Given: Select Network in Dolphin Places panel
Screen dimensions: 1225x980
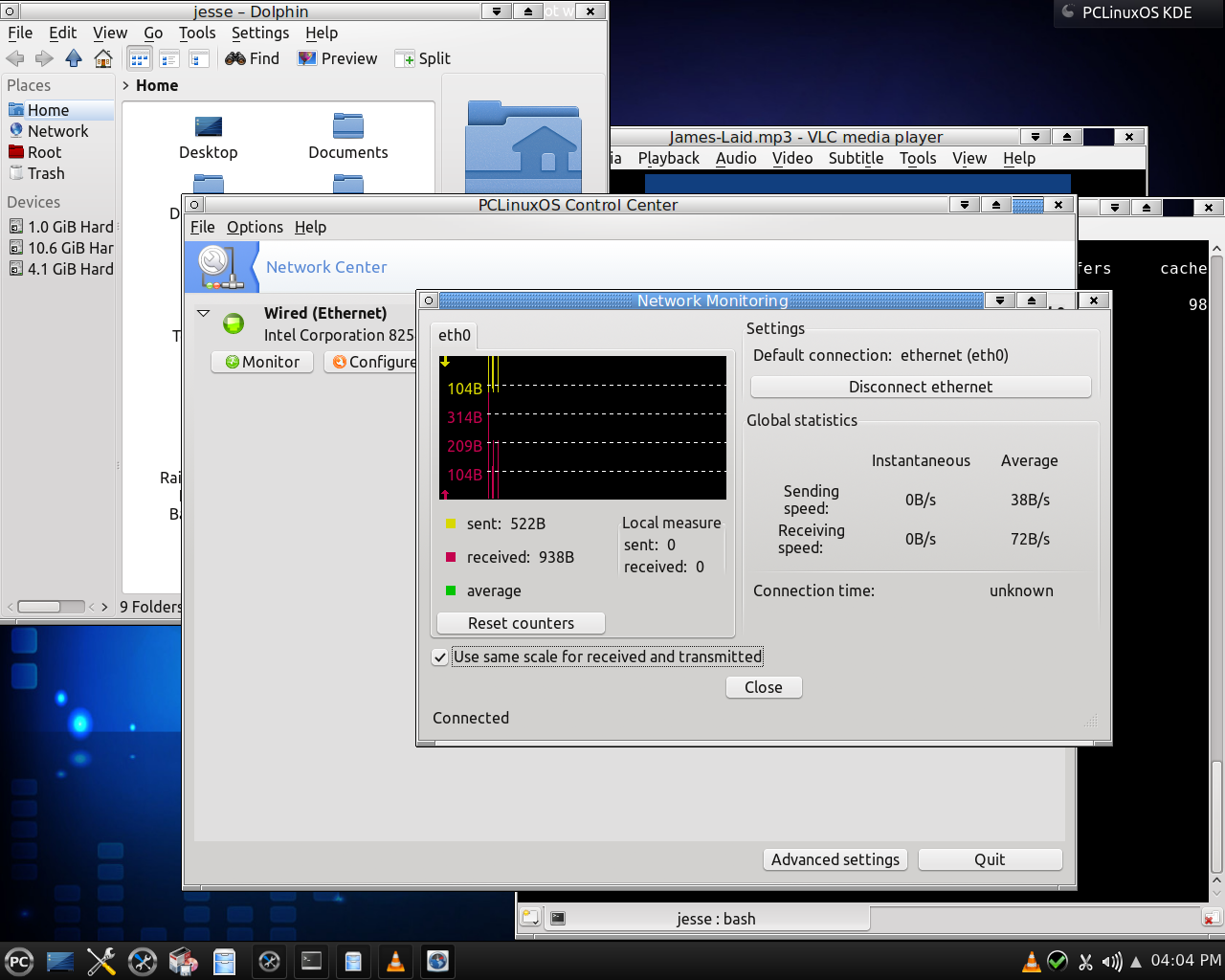Looking at the screenshot, I should (58, 131).
